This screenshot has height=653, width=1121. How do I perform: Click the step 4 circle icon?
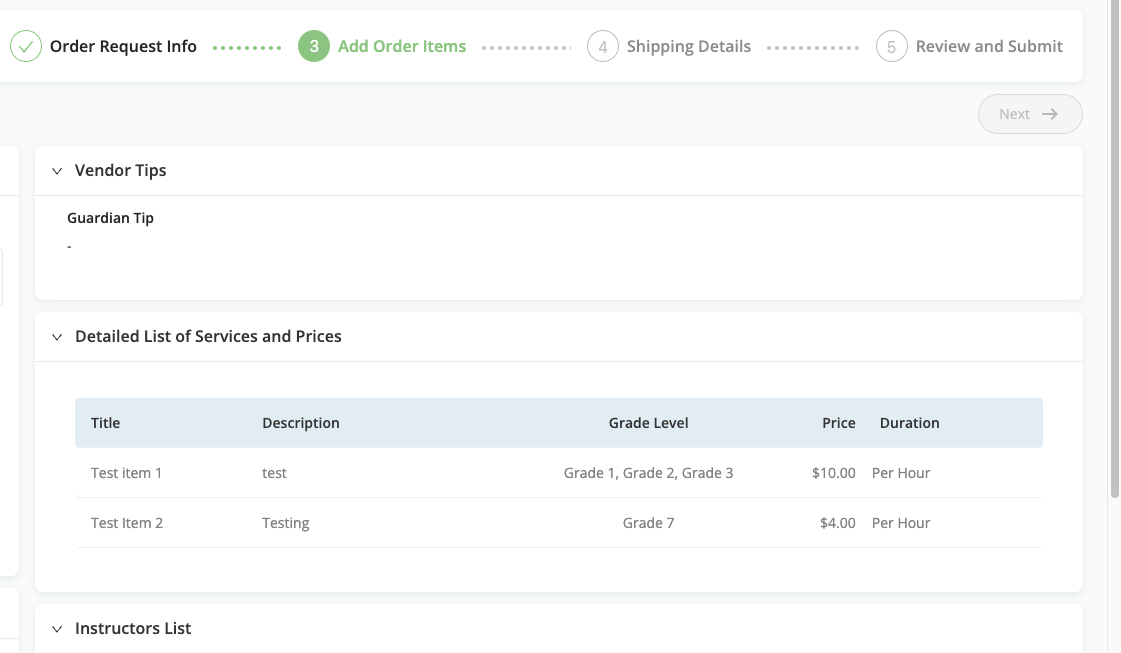tap(603, 46)
